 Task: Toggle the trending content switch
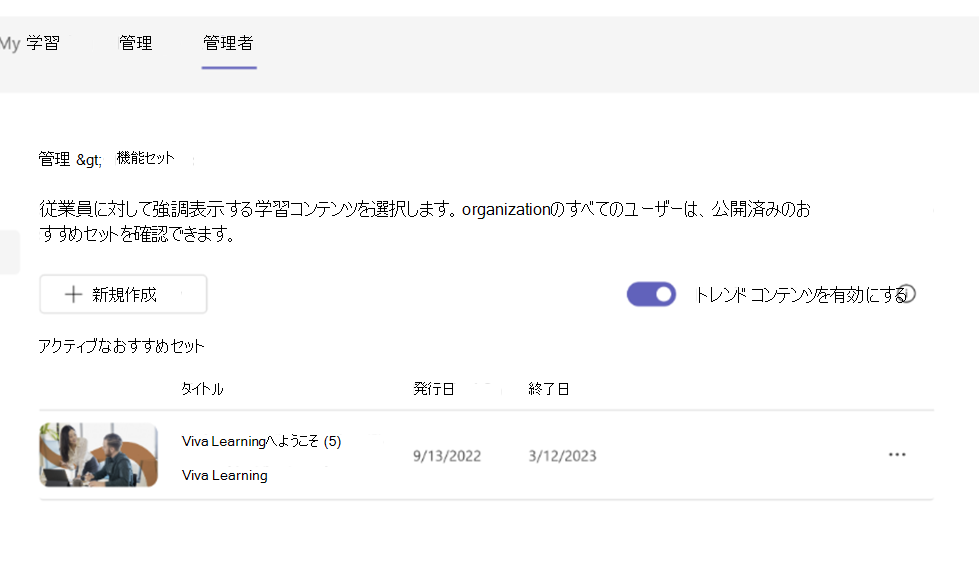[x=651, y=294]
